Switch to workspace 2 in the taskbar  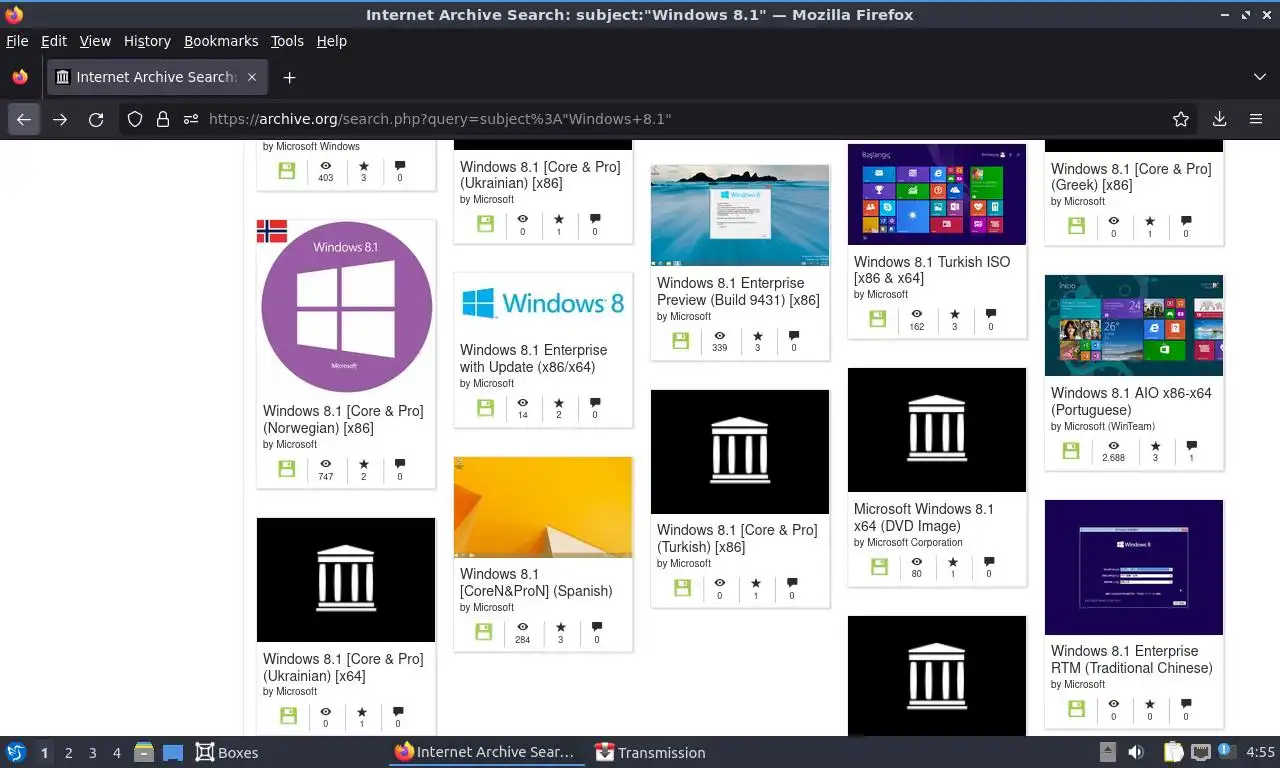(69, 753)
